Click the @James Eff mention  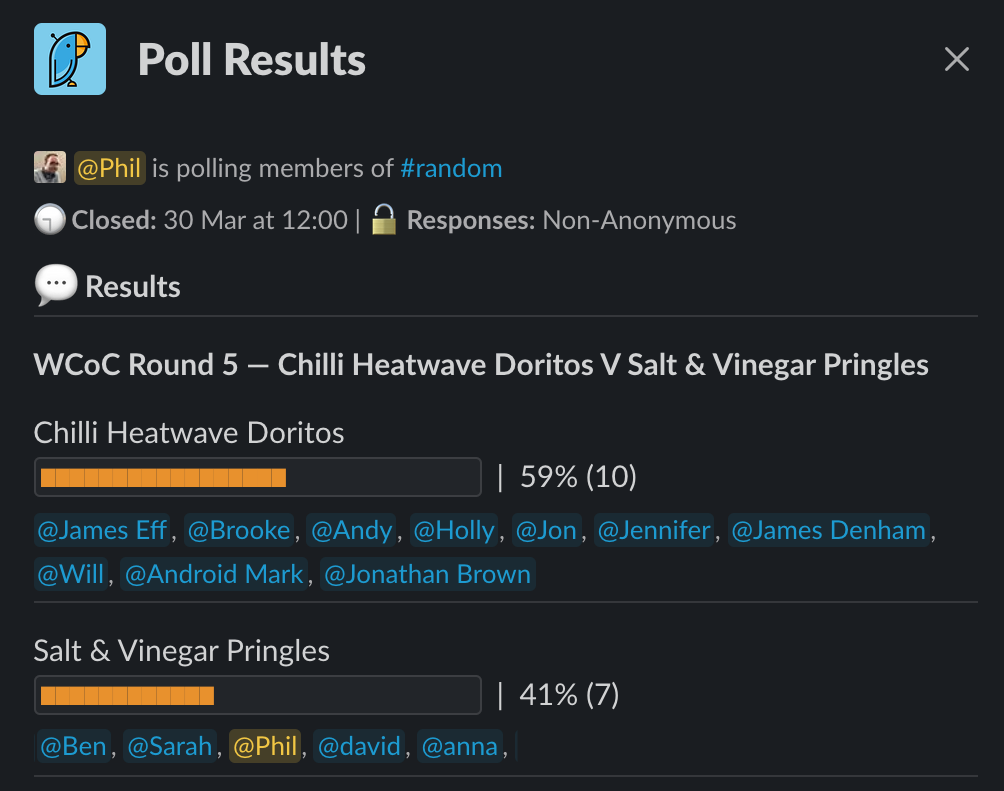[x=101, y=530]
